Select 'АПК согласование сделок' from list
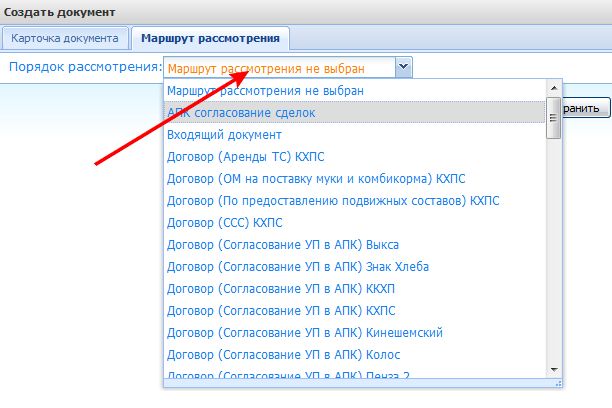Viewport: 612px width, 408px height. coord(241,113)
